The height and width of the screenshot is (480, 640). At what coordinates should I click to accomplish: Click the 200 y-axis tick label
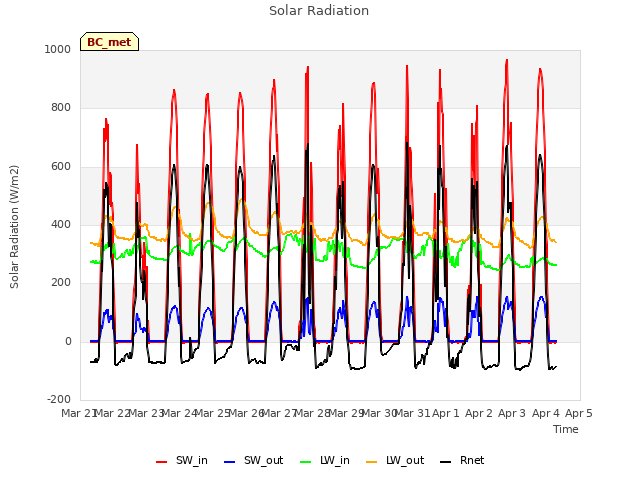click(x=61, y=283)
